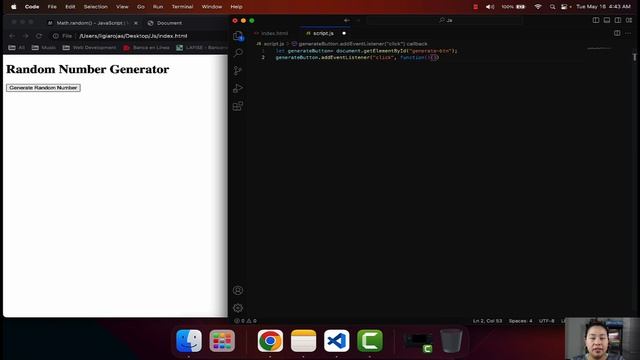Click code line 2 in the editor

click(357, 58)
